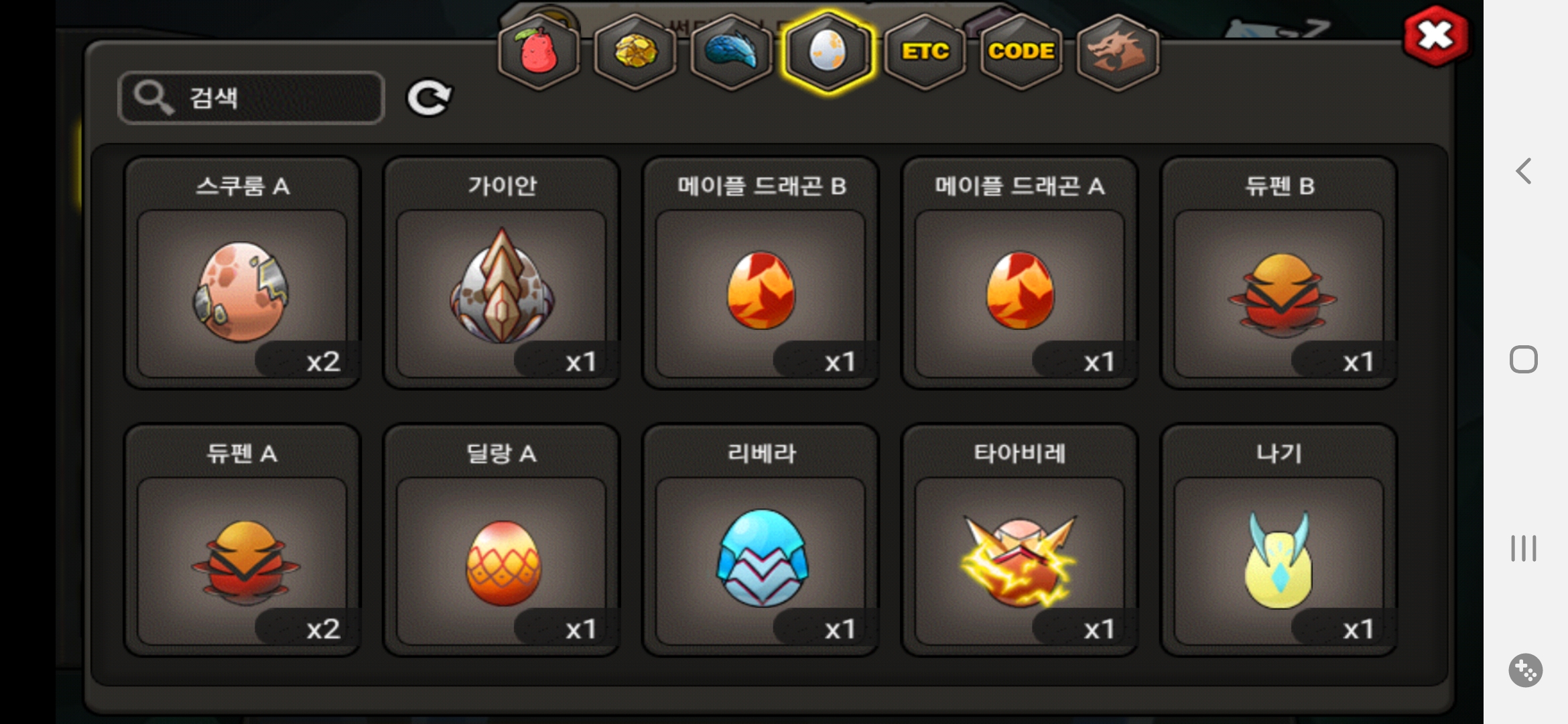Viewport: 1568px width, 724px height.
Task: Pick the 듀펜 B egg
Action: (x=1279, y=273)
